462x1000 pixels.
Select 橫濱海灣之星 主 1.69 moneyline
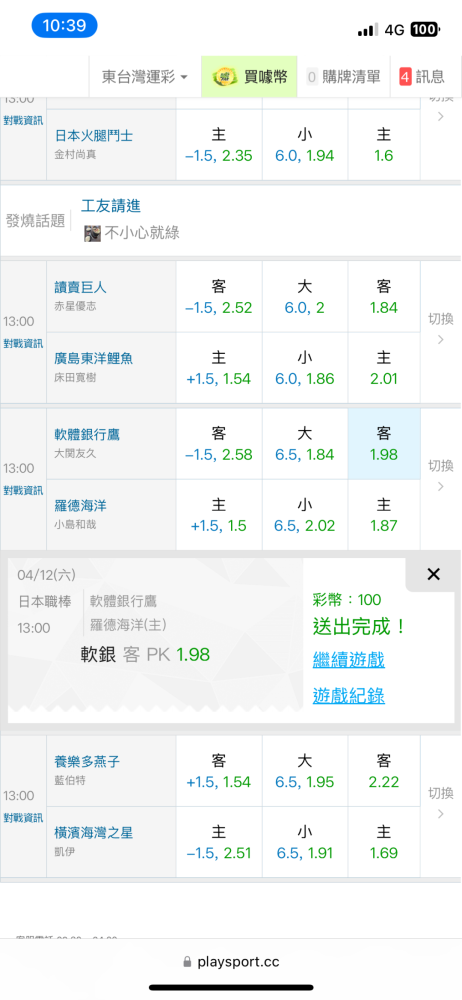[384, 842]
